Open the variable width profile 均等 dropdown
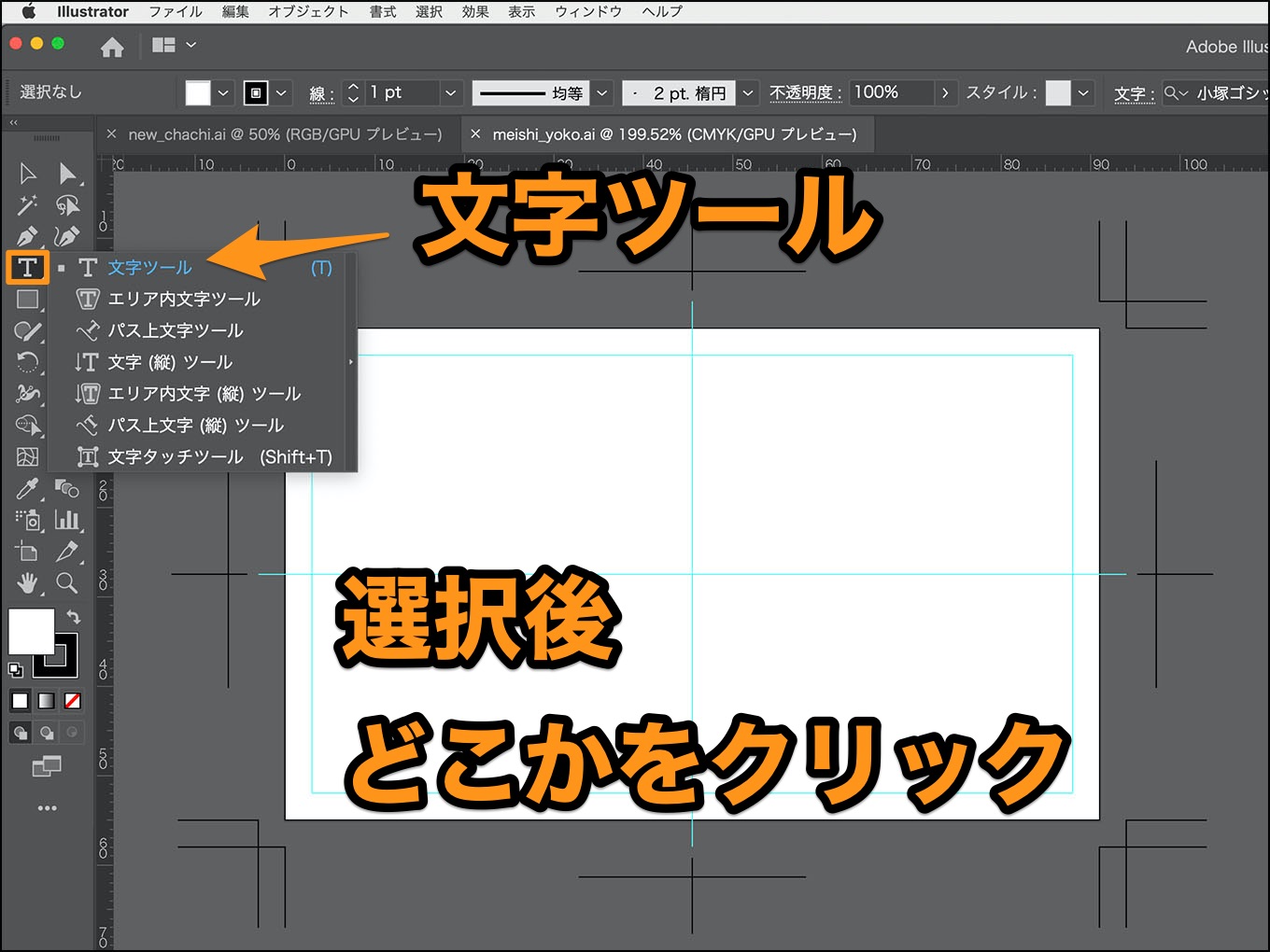This screenshot has height=952, width=1270. coord(602,93)
